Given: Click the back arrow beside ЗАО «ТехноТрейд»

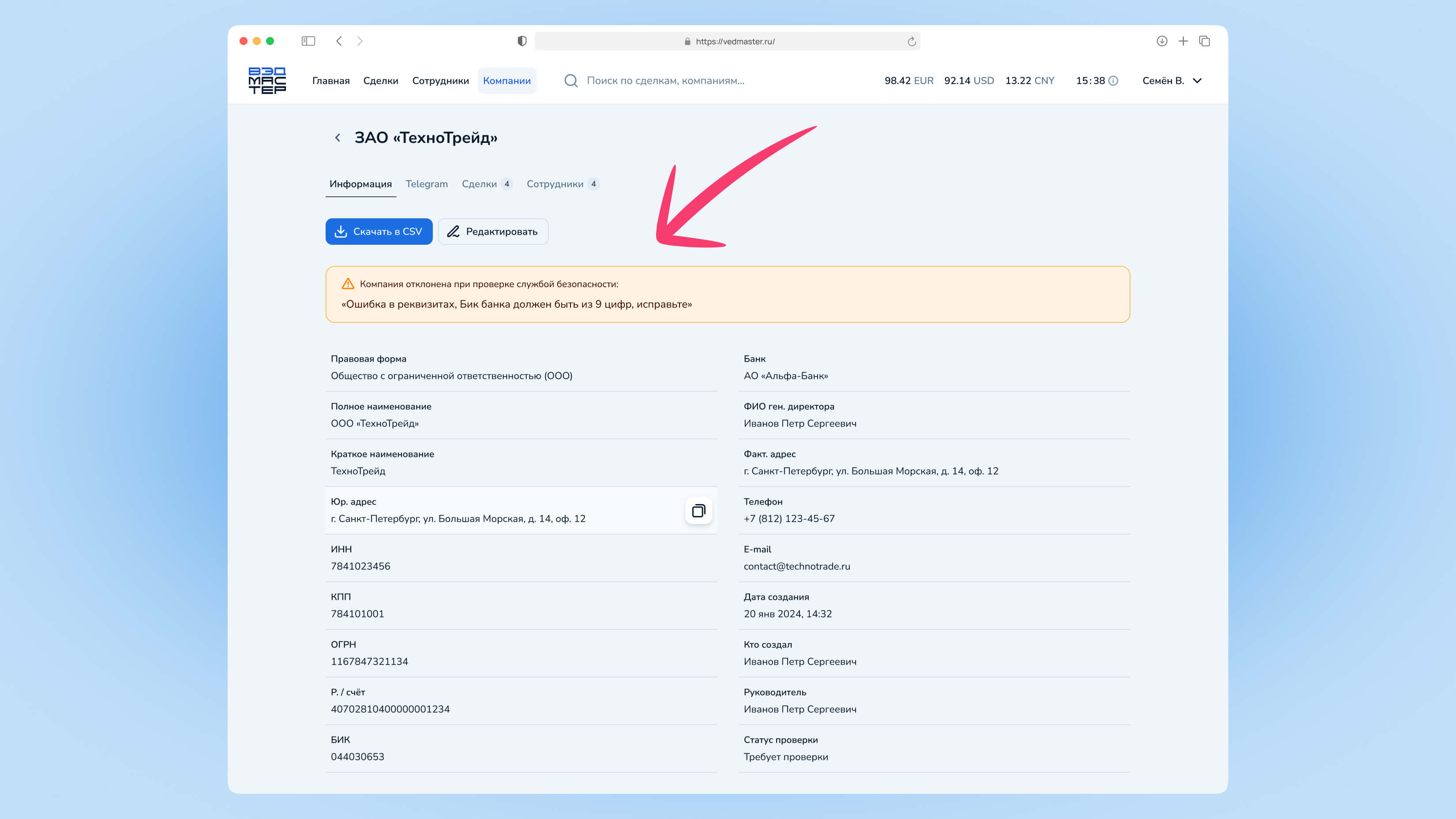Looking at the screenshot, I should tap(338, 137).
